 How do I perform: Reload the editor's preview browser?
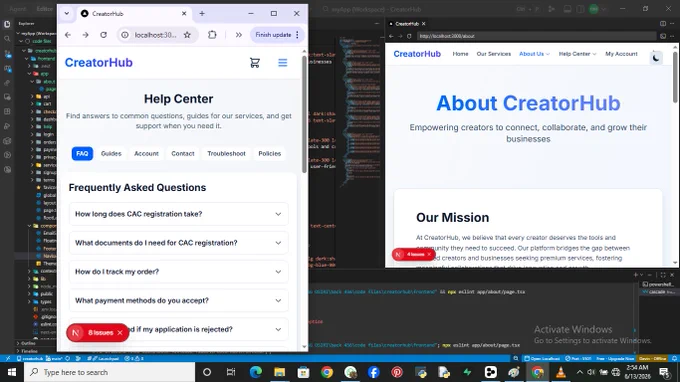click(x=409, y=36)
